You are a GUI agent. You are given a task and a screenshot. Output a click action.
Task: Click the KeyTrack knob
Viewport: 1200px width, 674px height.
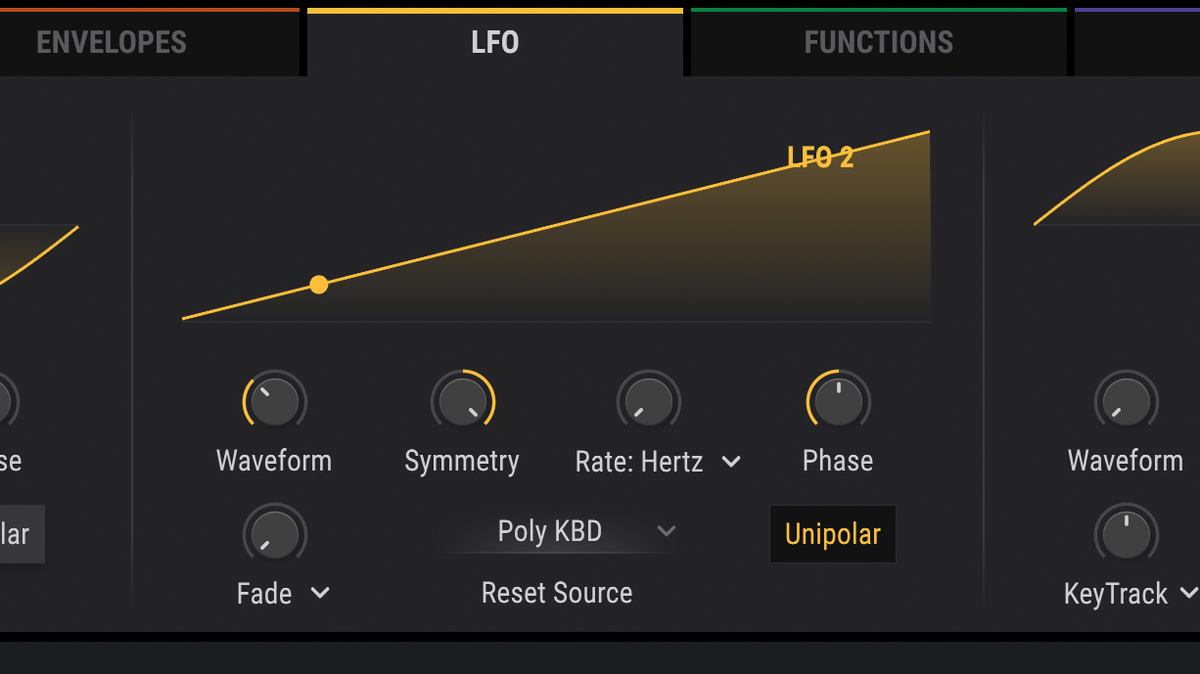(1125, 533)
